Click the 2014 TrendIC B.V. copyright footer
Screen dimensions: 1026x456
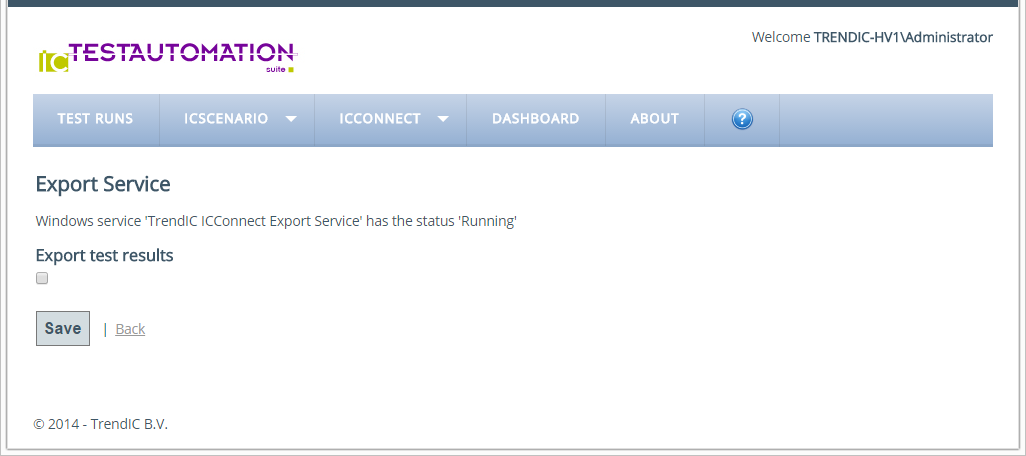pos(100,424)
